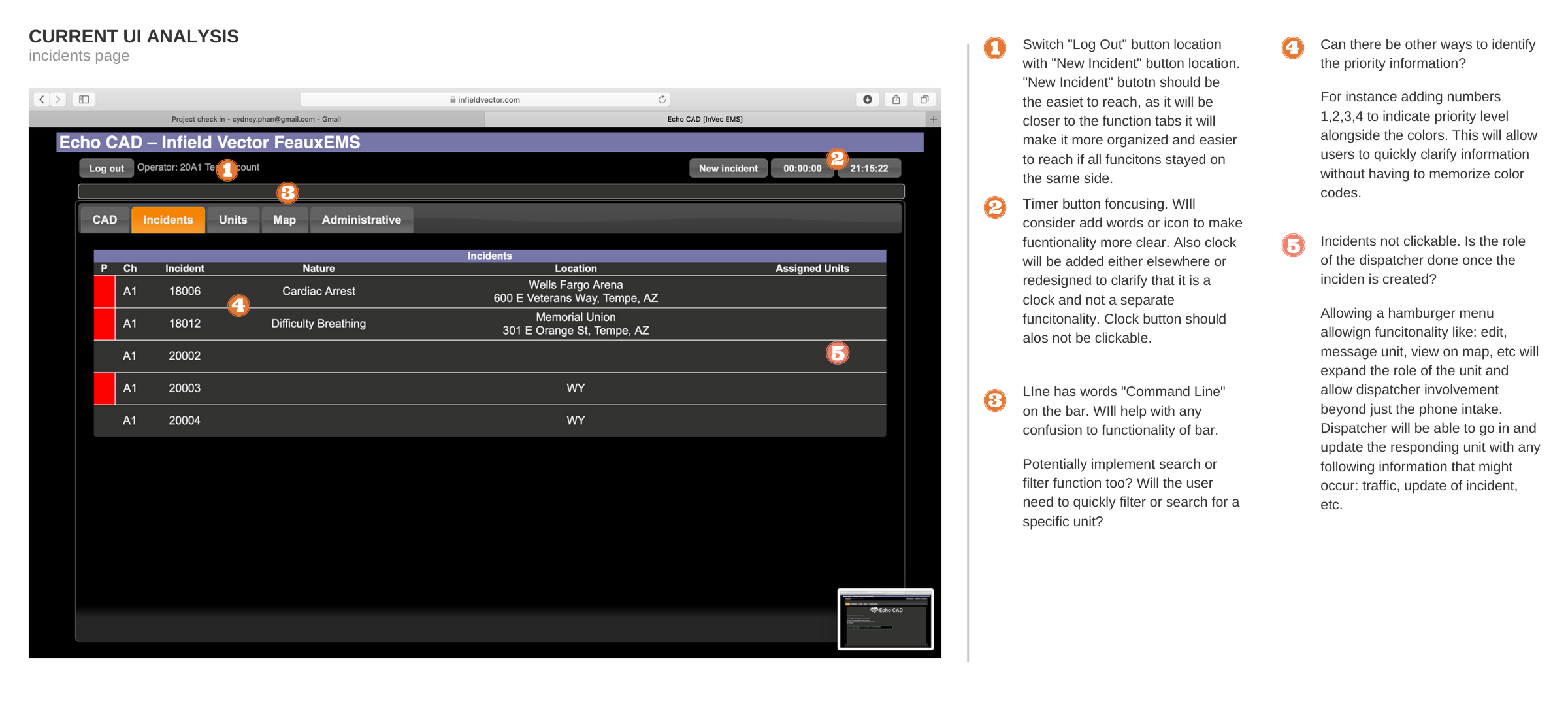The width and height of the screenshot is (1568, 706).
Task: Switch to the Gmail Project check in tab
Action: point(256,119)
